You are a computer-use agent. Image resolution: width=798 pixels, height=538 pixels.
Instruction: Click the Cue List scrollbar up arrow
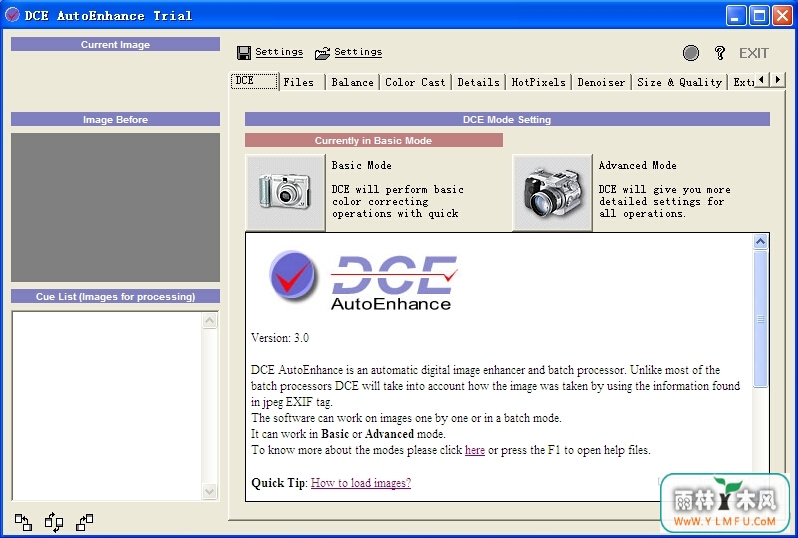tap(210, 321)
